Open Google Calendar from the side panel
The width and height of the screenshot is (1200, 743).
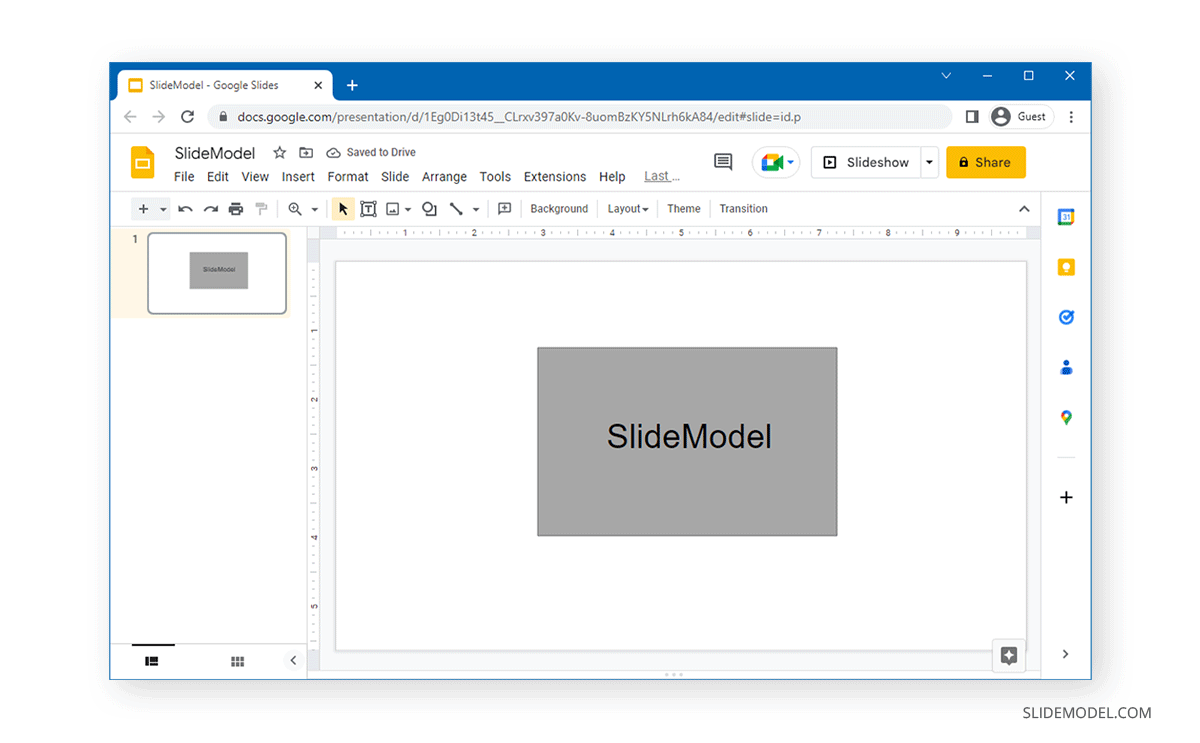tap(1066, 216)
